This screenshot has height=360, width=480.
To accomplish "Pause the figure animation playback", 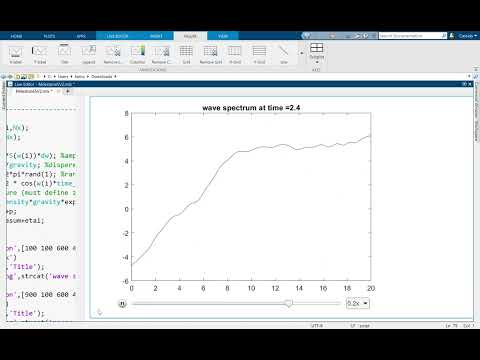I will point(123,304).
